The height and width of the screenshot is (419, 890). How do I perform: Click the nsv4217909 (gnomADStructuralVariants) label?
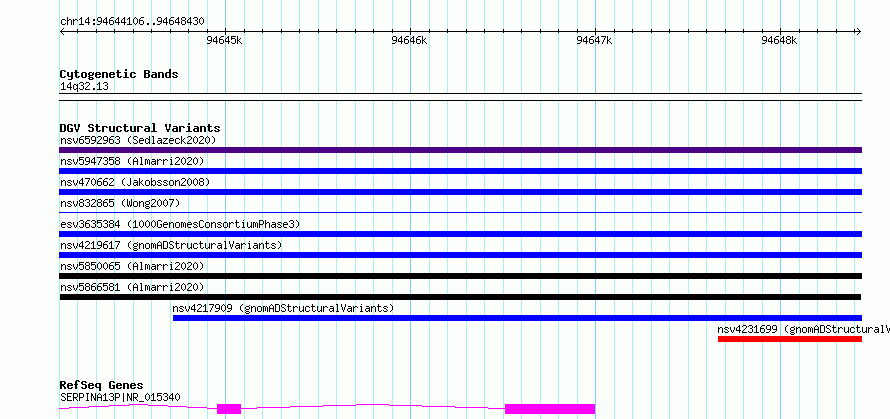283,308
